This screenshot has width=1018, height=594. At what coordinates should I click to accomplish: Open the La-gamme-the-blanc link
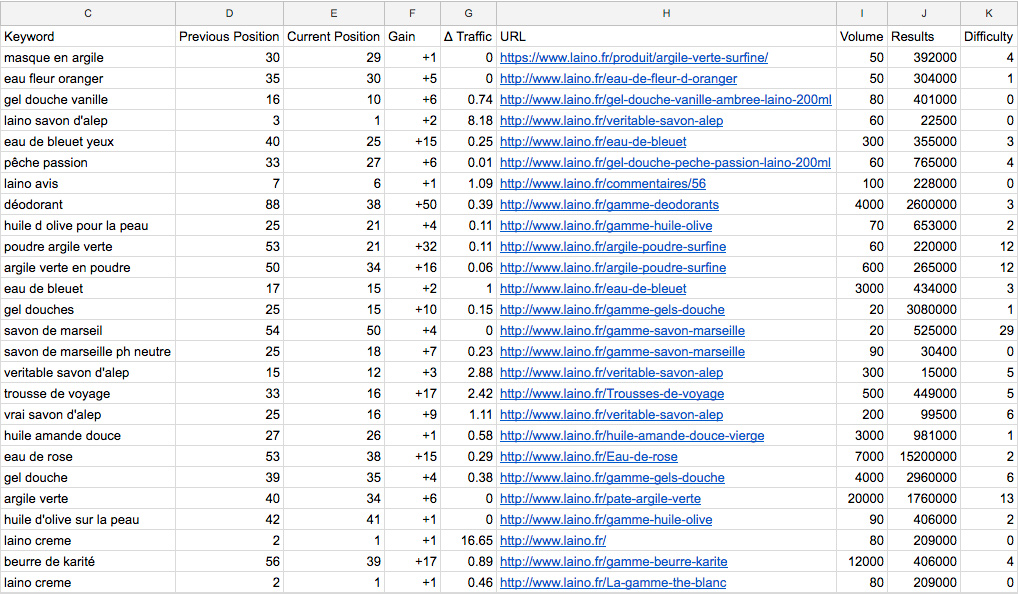pos(613,582)
